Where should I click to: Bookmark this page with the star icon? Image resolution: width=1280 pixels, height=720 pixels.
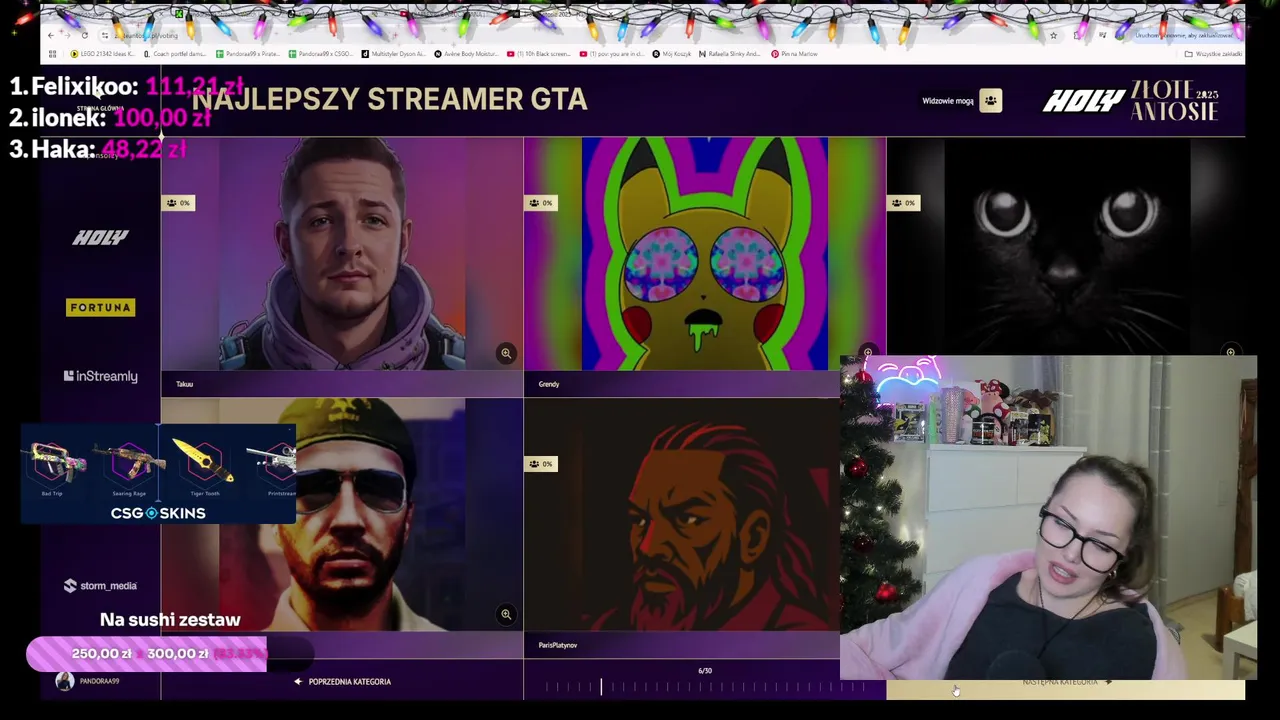pyautogui.click(x=1053, y=35)
